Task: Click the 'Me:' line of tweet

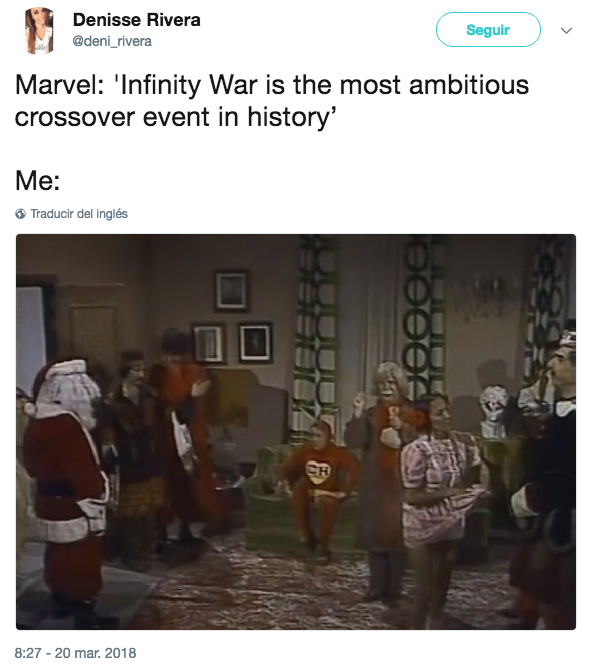Action: point(38,181)
